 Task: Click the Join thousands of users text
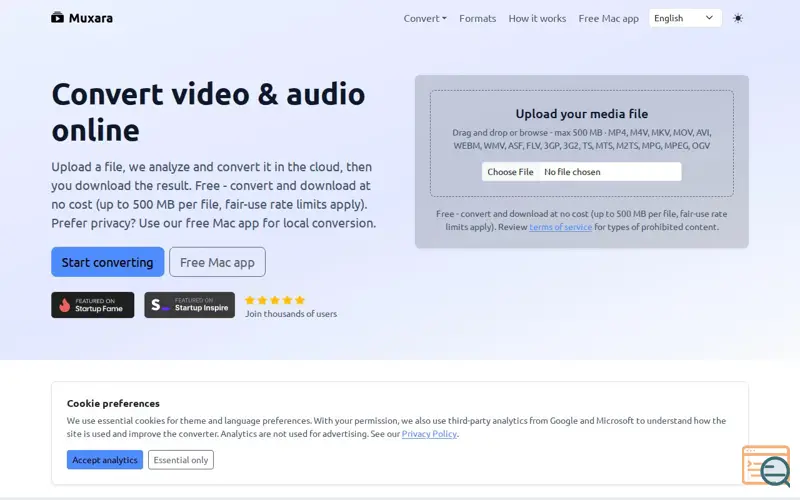pyautogui.click(x=291, y=314)
